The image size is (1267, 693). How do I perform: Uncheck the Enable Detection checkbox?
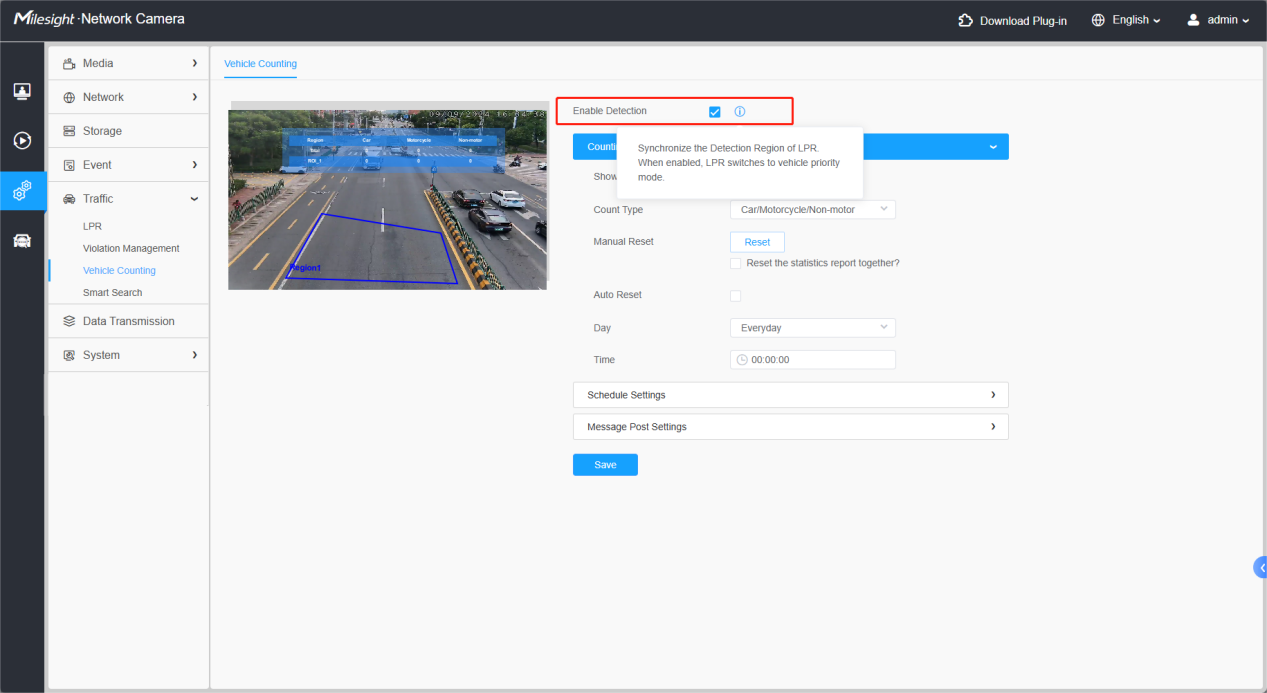pos(714,111)
